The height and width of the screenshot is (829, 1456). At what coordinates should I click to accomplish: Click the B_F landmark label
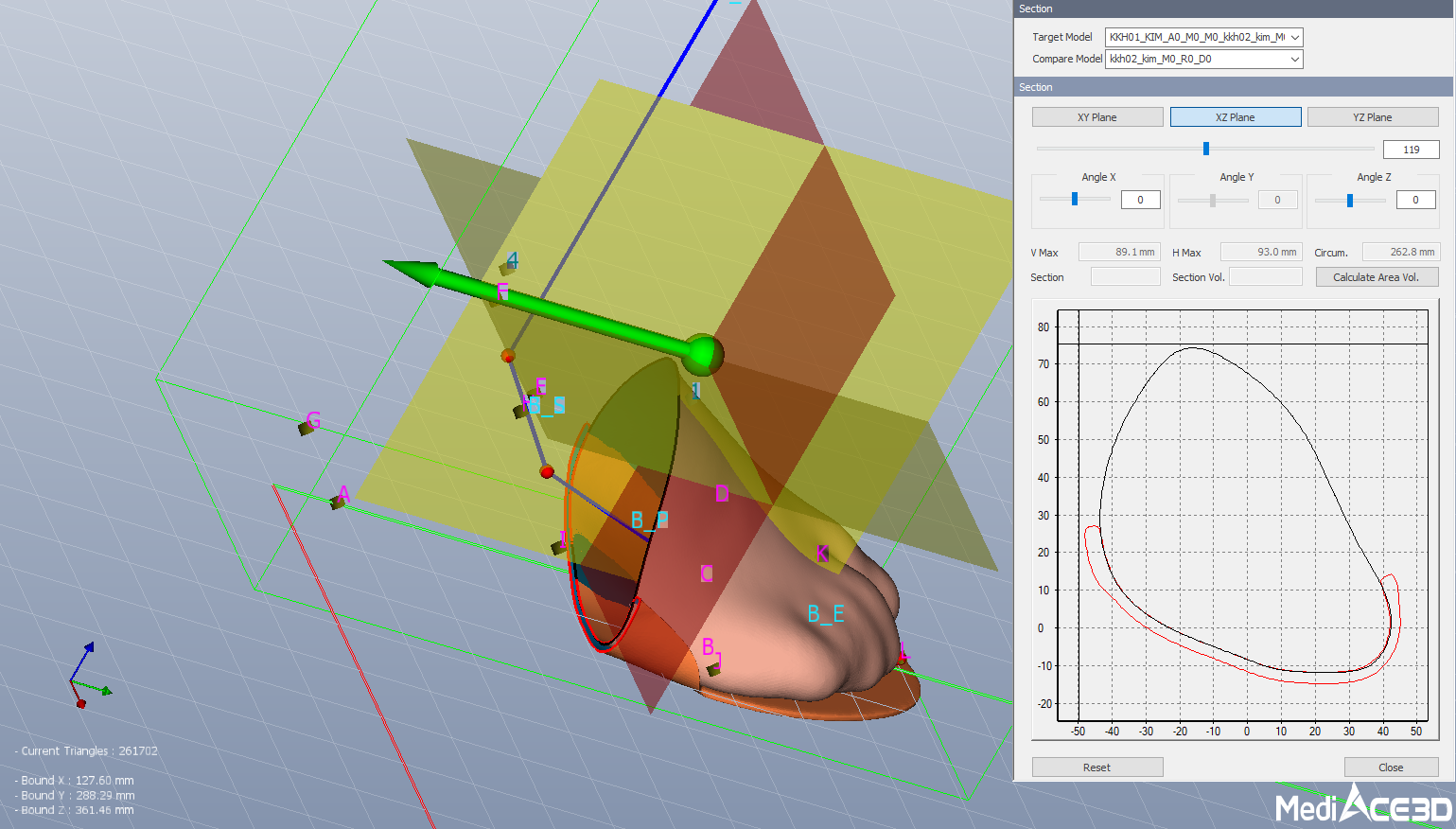coord(650,520)
